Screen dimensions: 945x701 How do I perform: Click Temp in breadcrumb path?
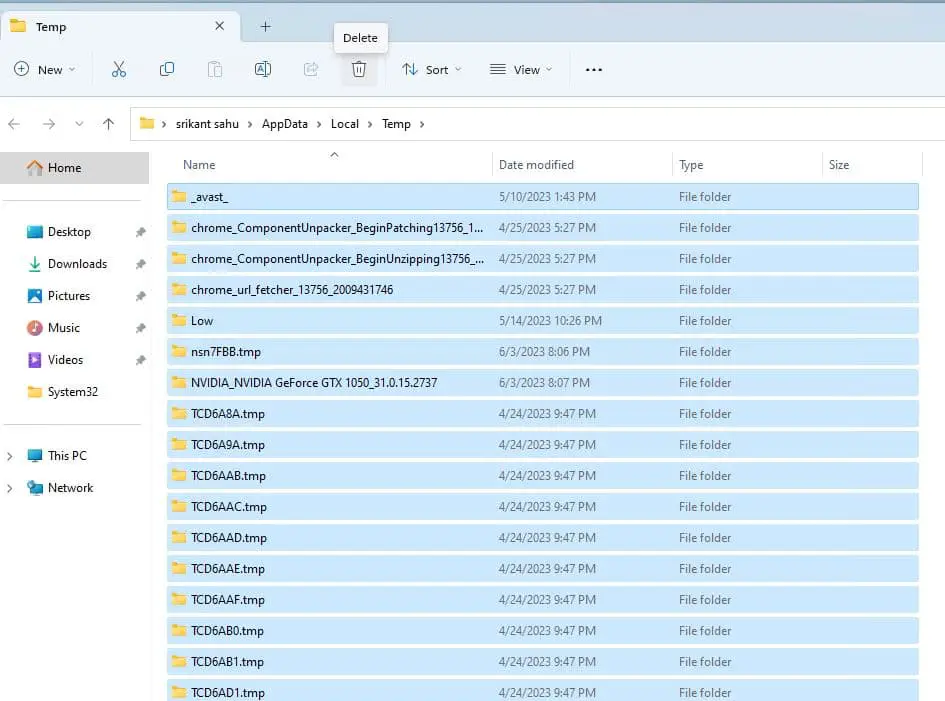click(x=396, y=124)
